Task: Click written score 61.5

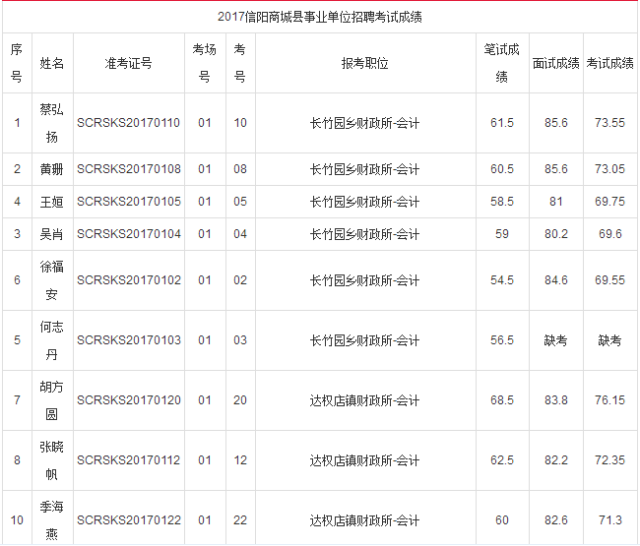Action: tap(502, 123)
